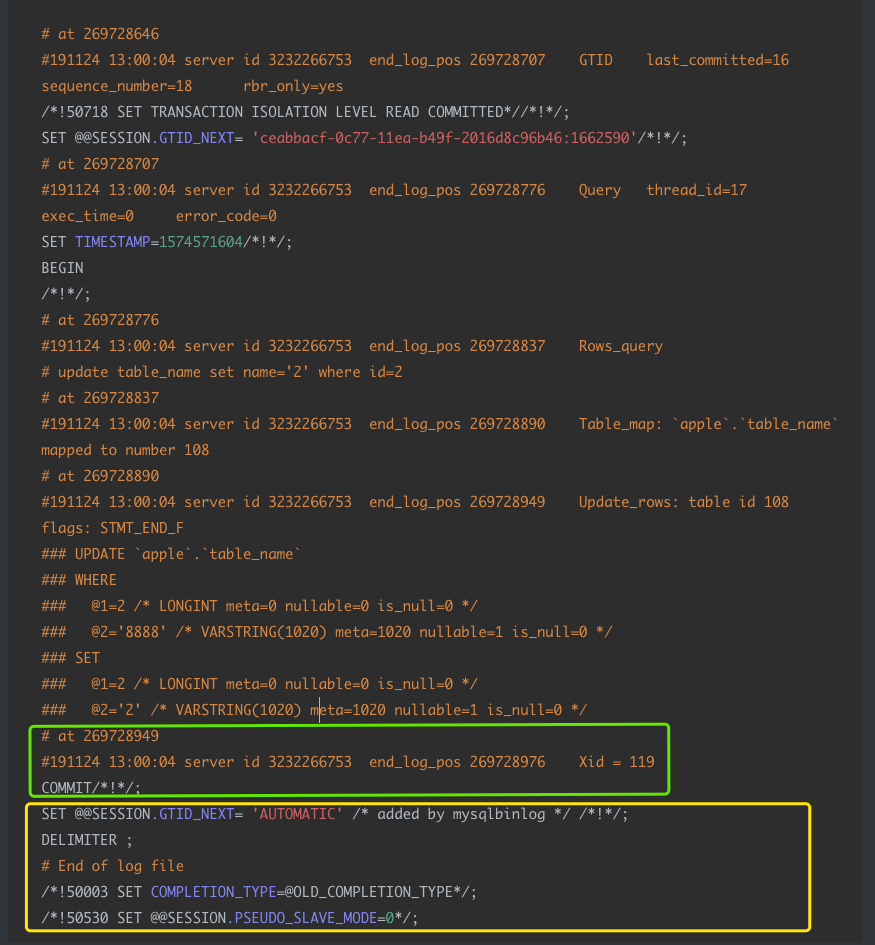Click the BEGIN statement line

pyautogui.click(x=62, y=268)
